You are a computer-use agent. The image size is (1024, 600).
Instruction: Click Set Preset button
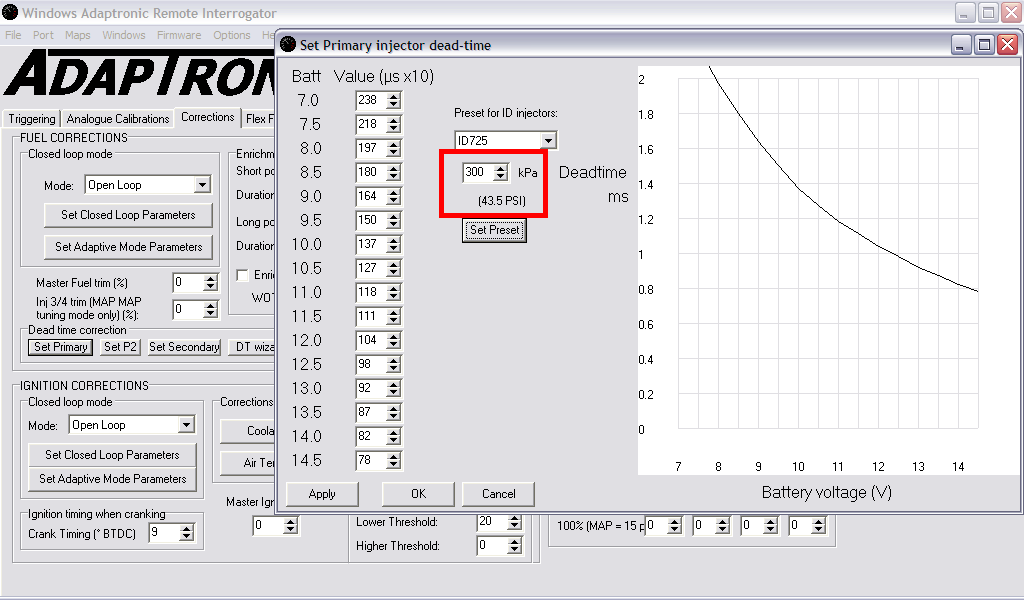[496, 230]
